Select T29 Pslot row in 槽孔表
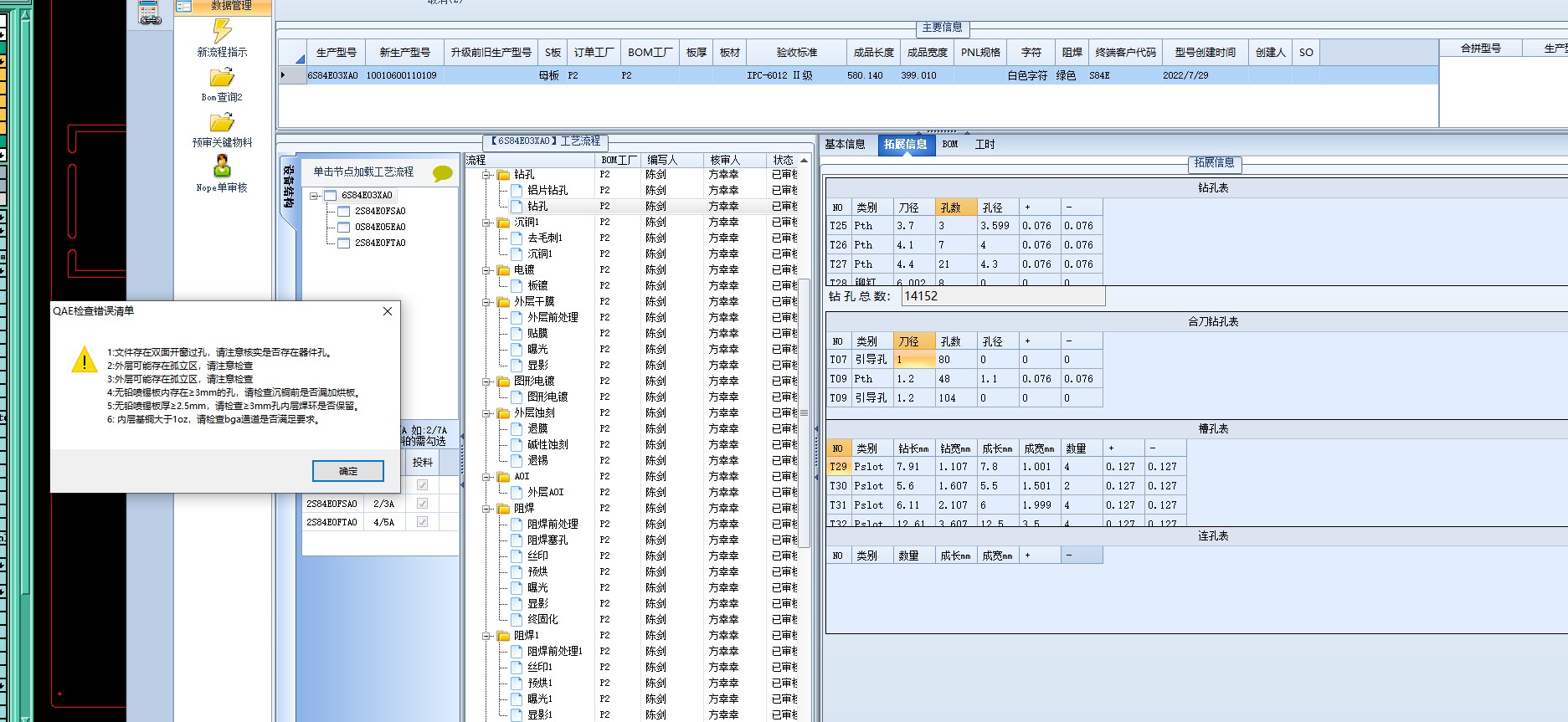The width and height of the screenshot is (1568, 722). [1005, 467]
